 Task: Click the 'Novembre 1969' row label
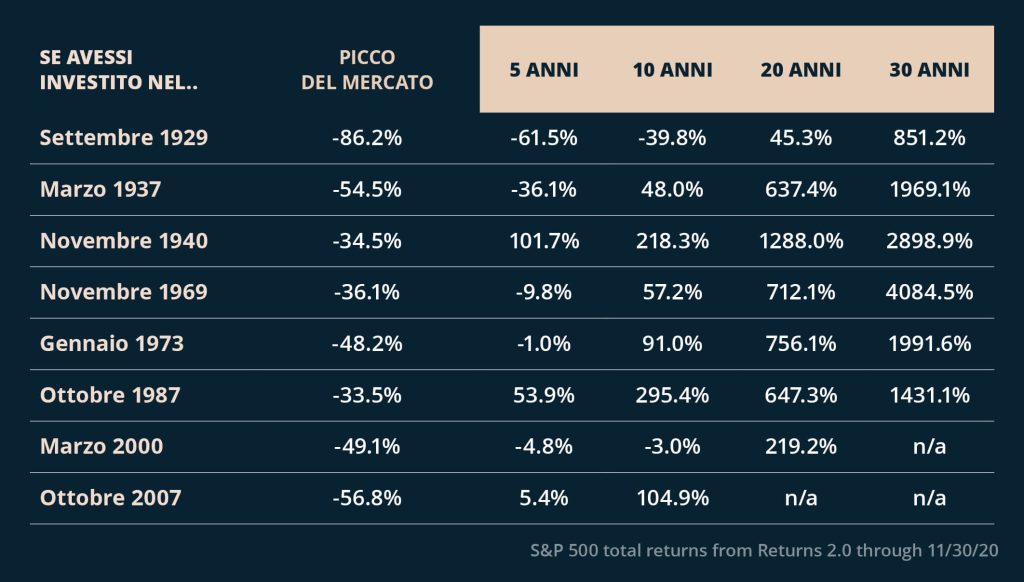pyautogui.click(x=124, y=291)
